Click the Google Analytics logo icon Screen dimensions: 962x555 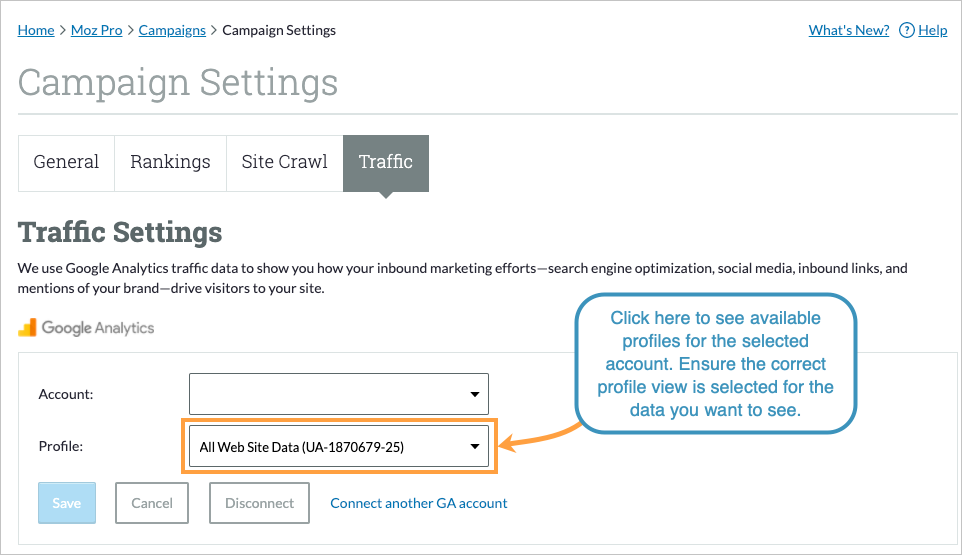click(27, 327)
